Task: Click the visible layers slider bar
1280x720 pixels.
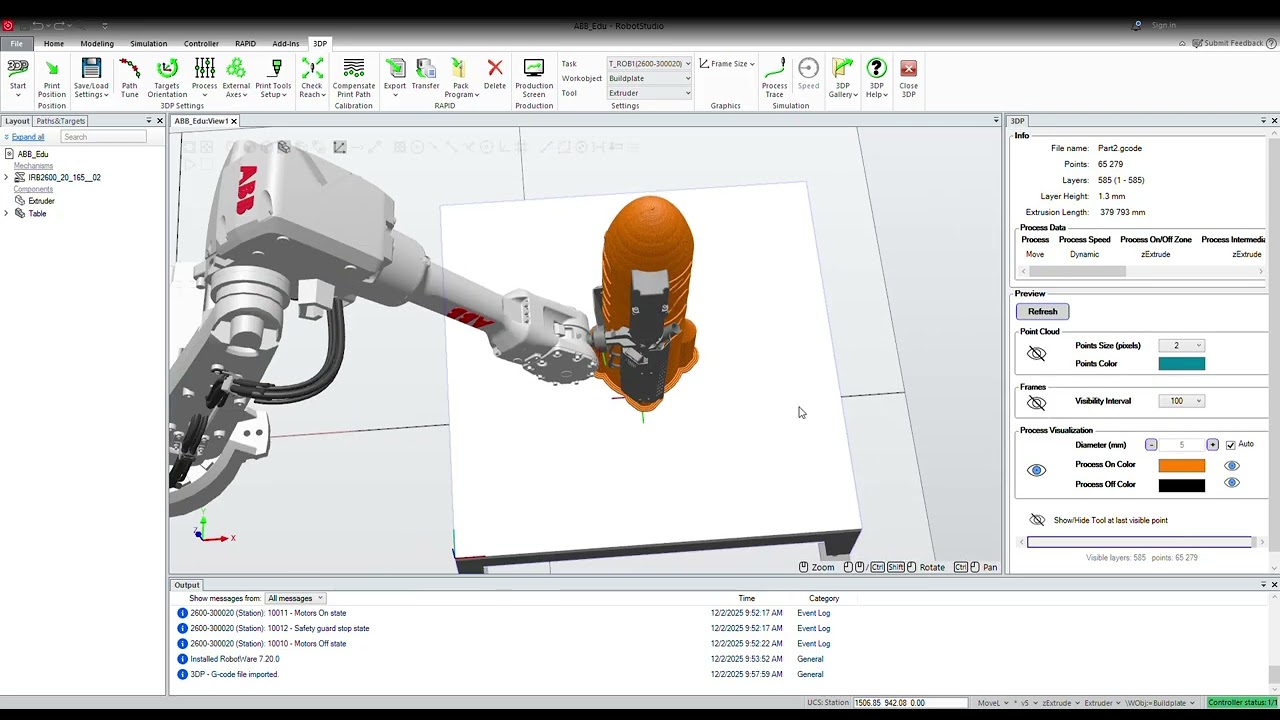Action: [1140, 542]
